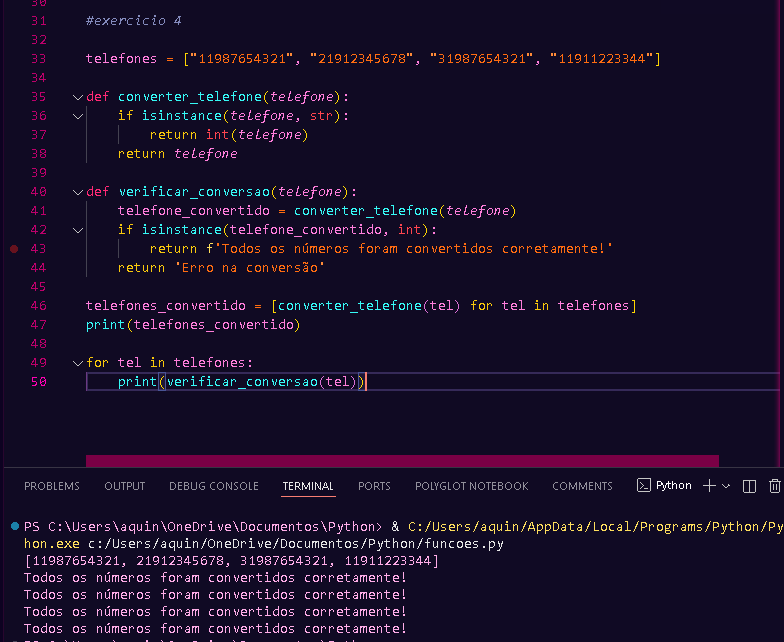Image resolution: width=784 pixels, height=642 pixels.
Task: Open the COMMENTS panel tab
Action: click(x=582, y=486)
